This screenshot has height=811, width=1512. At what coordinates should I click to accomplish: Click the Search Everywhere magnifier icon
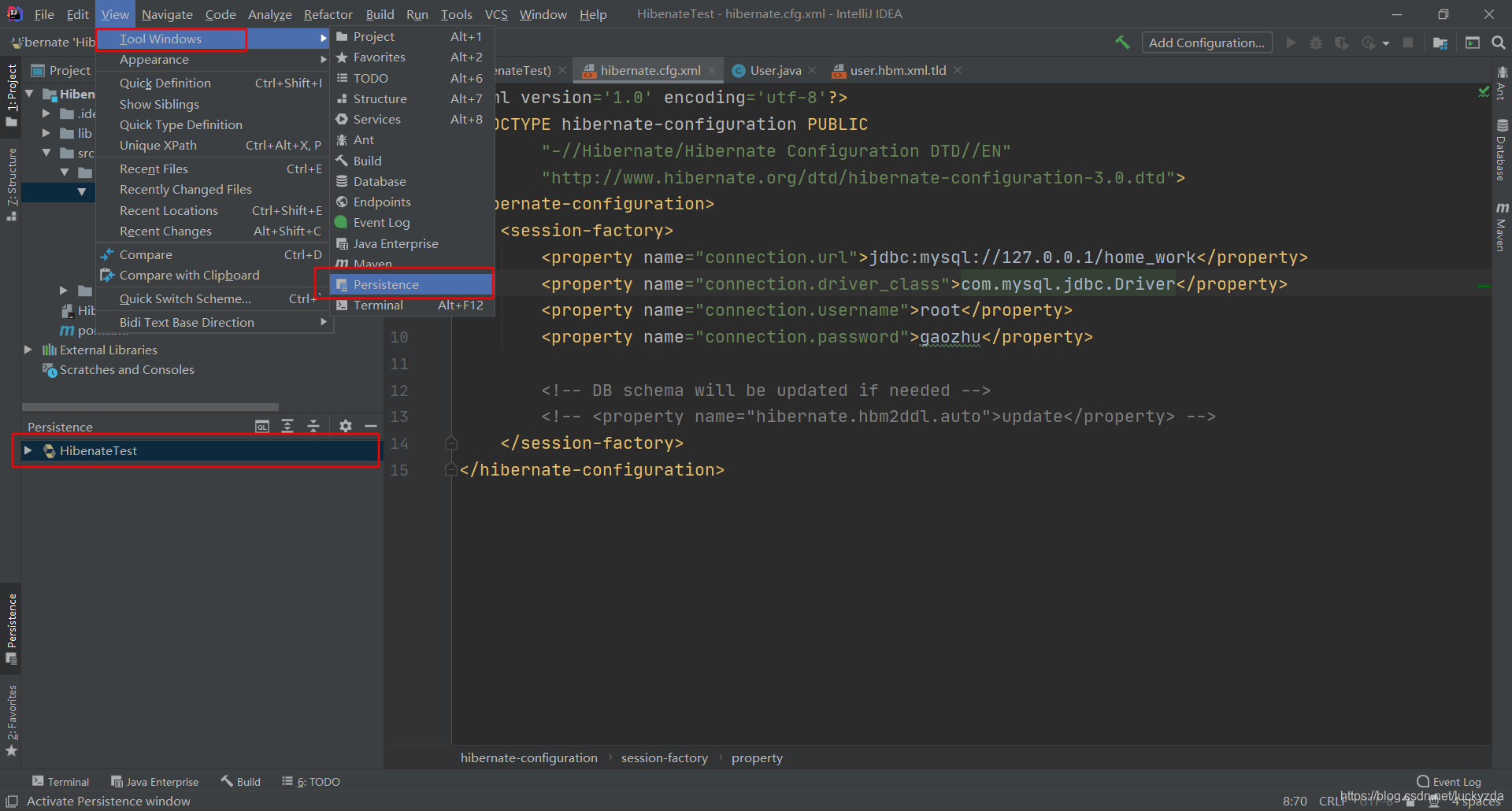tap(1499, 43)
